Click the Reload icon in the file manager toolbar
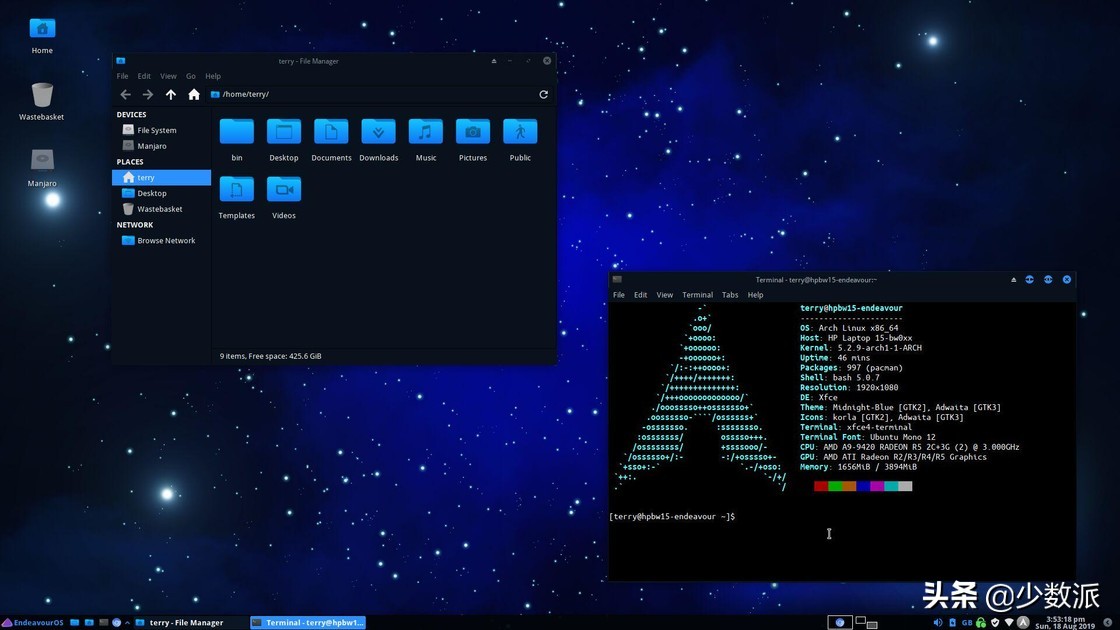The image size is (1120, 630). (x=543, y=94)
